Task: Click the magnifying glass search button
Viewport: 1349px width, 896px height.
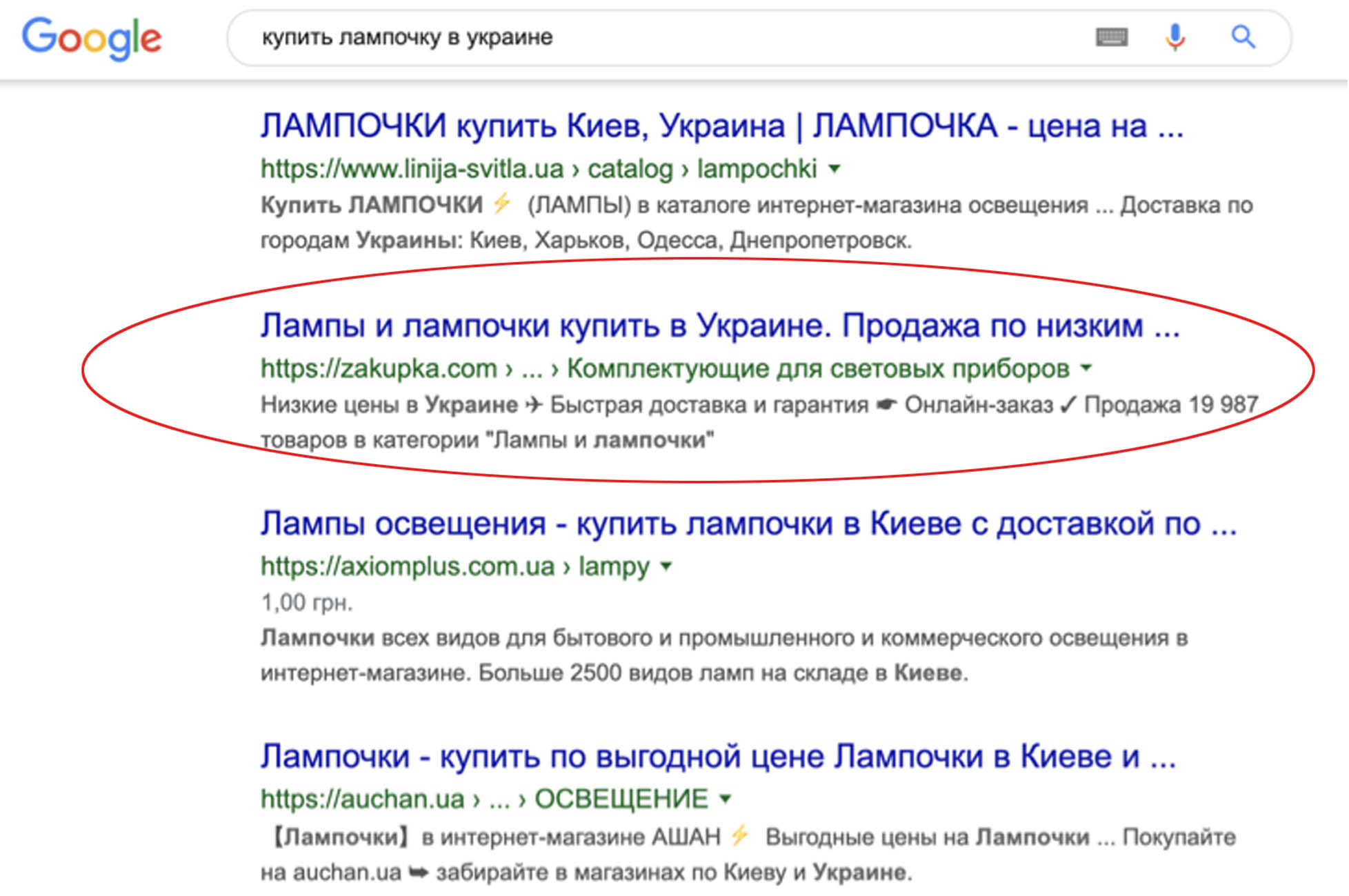Action: point(1243,37)
